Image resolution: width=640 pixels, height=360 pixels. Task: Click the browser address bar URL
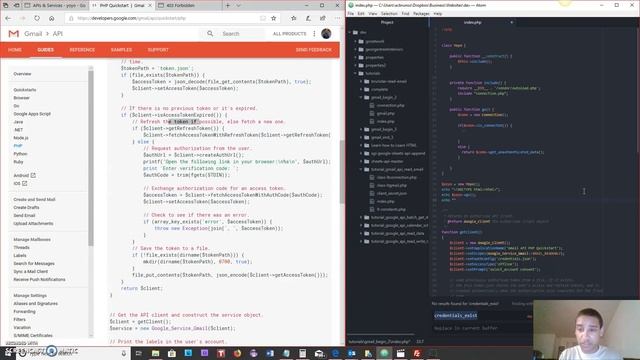coord(131,18)
